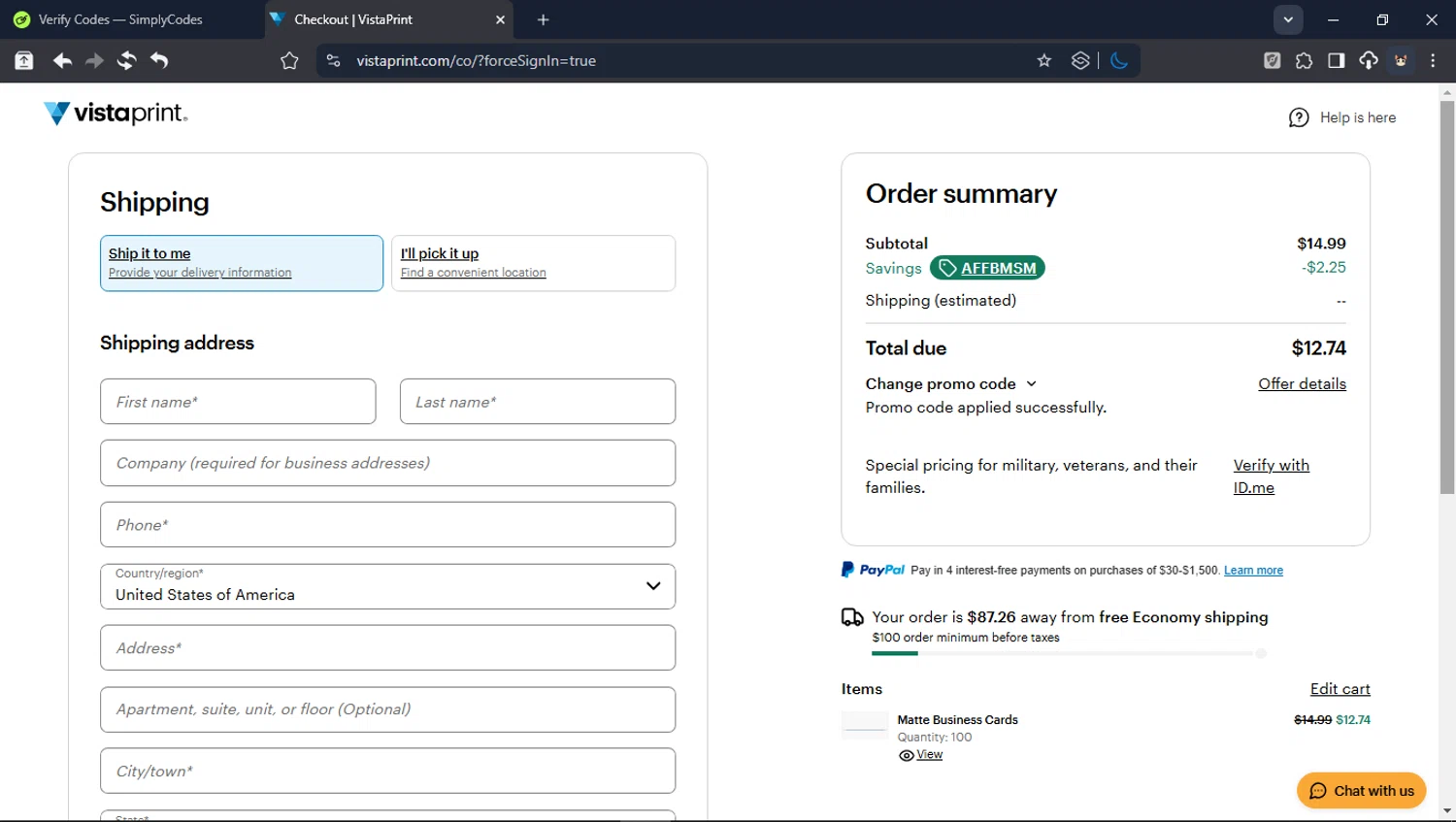Click the VistaPrint logo

[116, 114]
